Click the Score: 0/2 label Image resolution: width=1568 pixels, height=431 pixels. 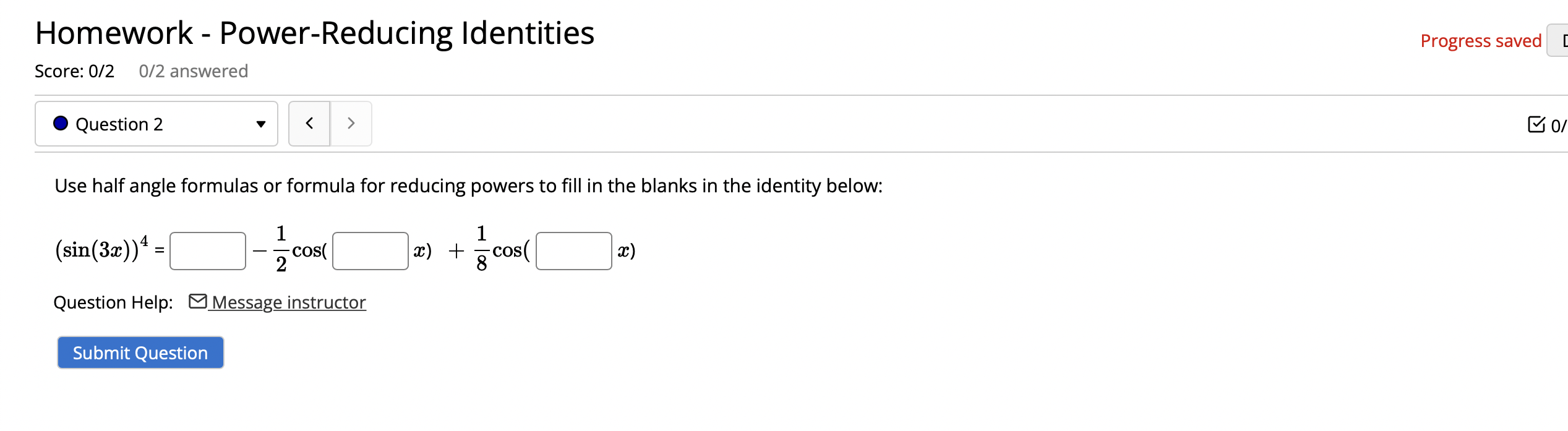click(74, 70)
